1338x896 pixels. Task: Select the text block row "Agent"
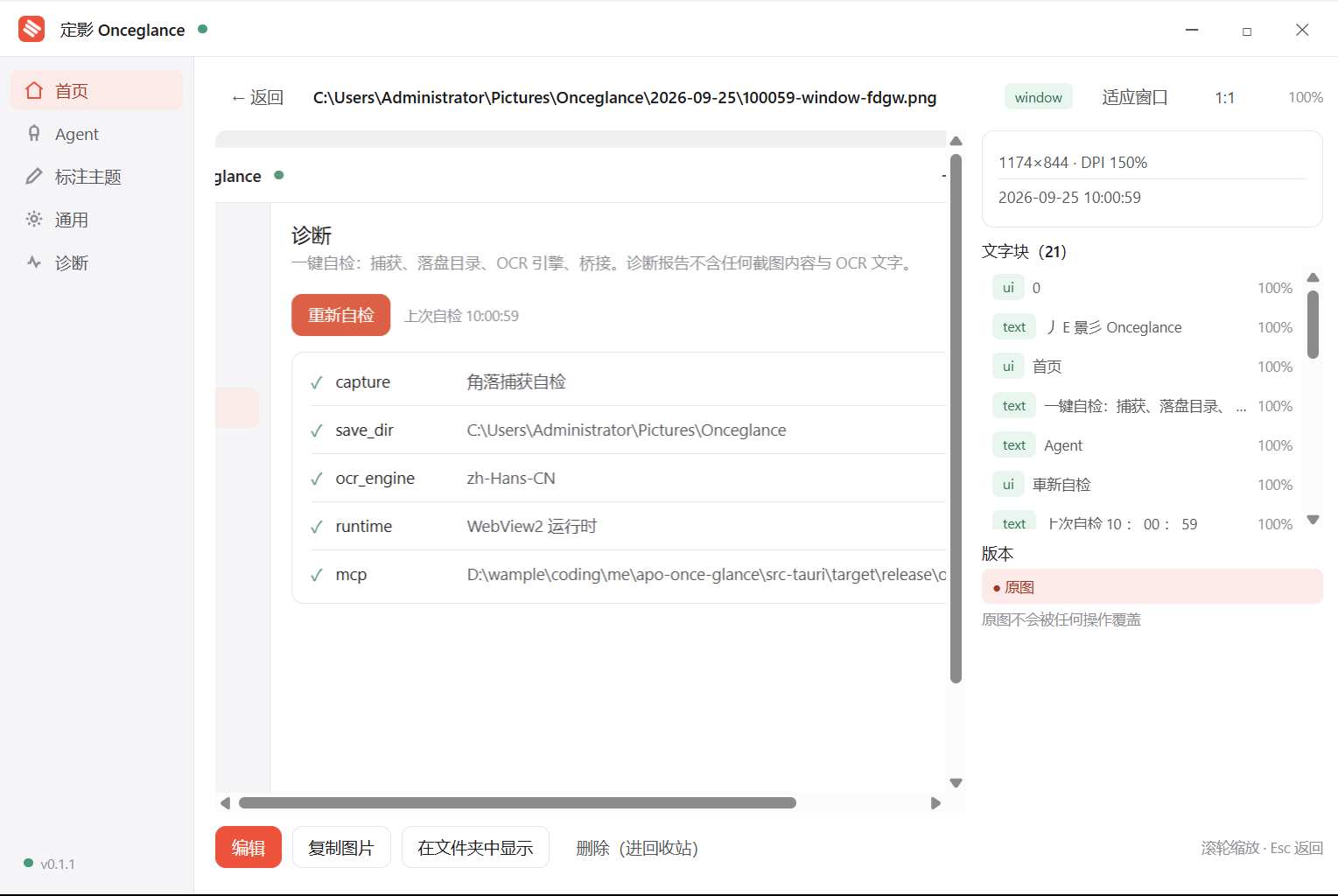[x=1143, y=445]
